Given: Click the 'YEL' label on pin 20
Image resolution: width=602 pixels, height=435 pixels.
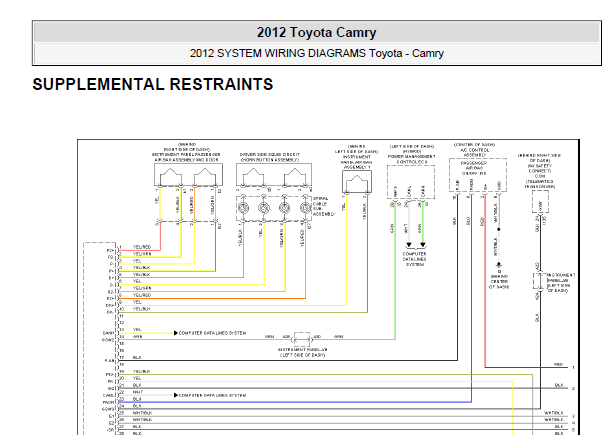Looking at the screenshot, I should pyautogui.click(x=137, y=378).
